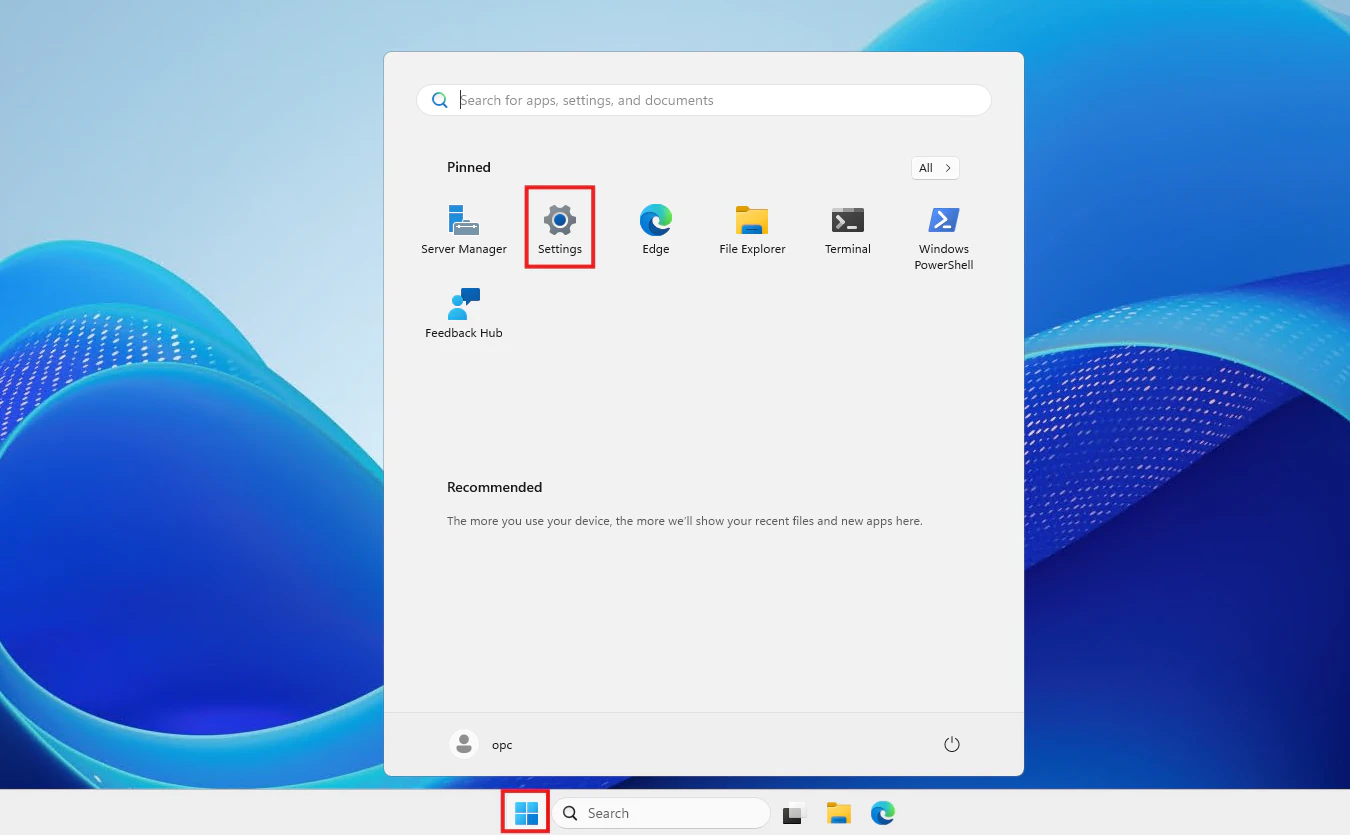Click the Pinned section heading

point(469,167)
